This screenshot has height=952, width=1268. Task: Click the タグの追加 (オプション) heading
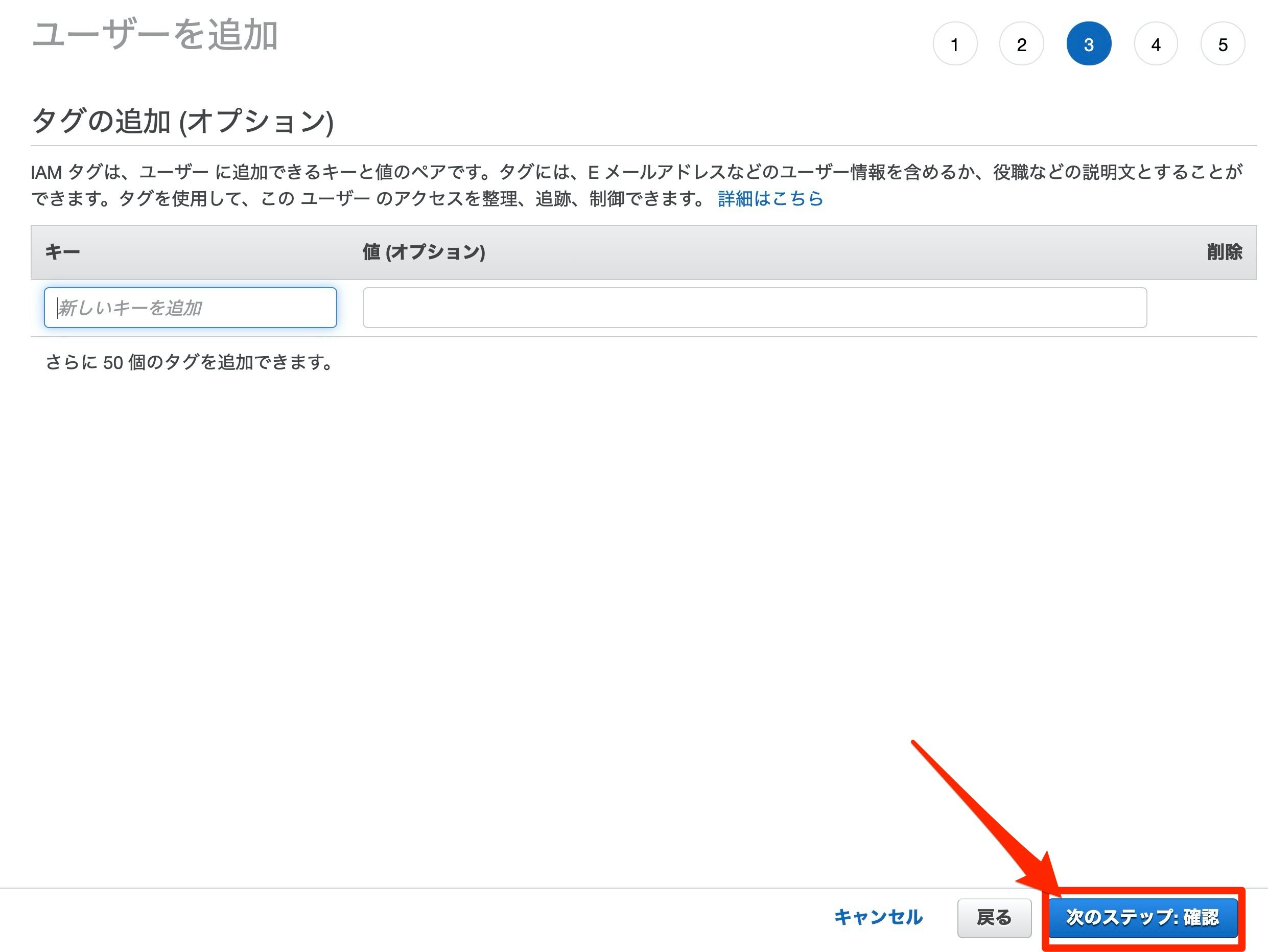182,121
